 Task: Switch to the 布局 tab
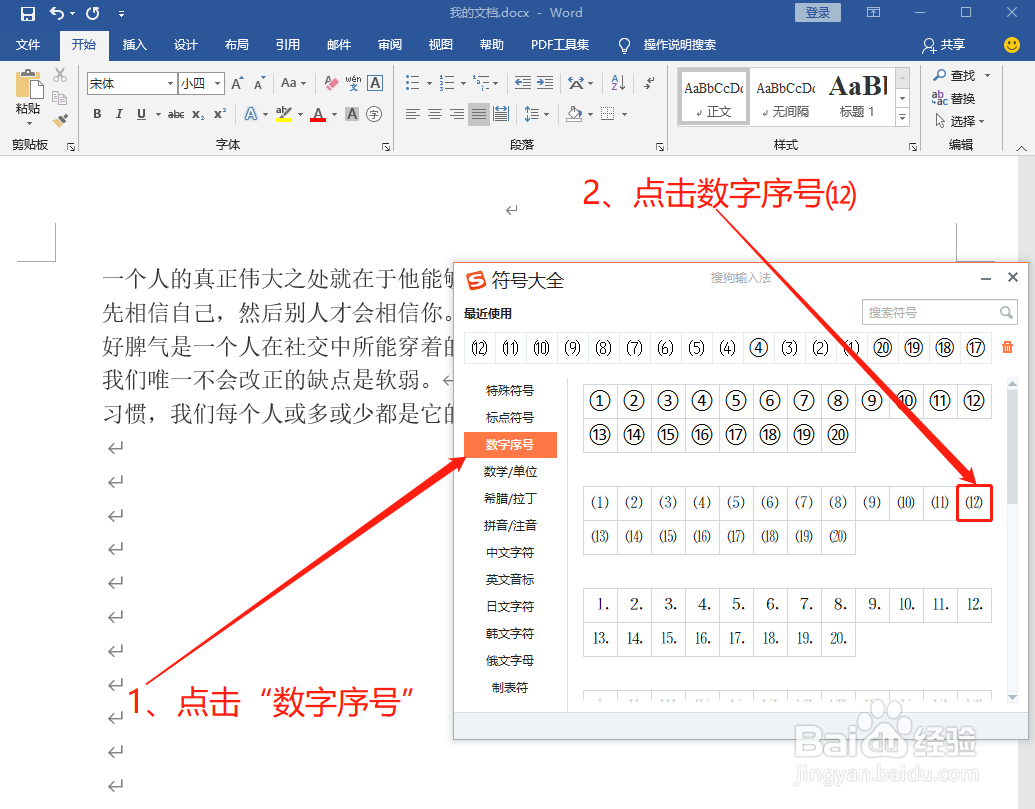(236, 45)
